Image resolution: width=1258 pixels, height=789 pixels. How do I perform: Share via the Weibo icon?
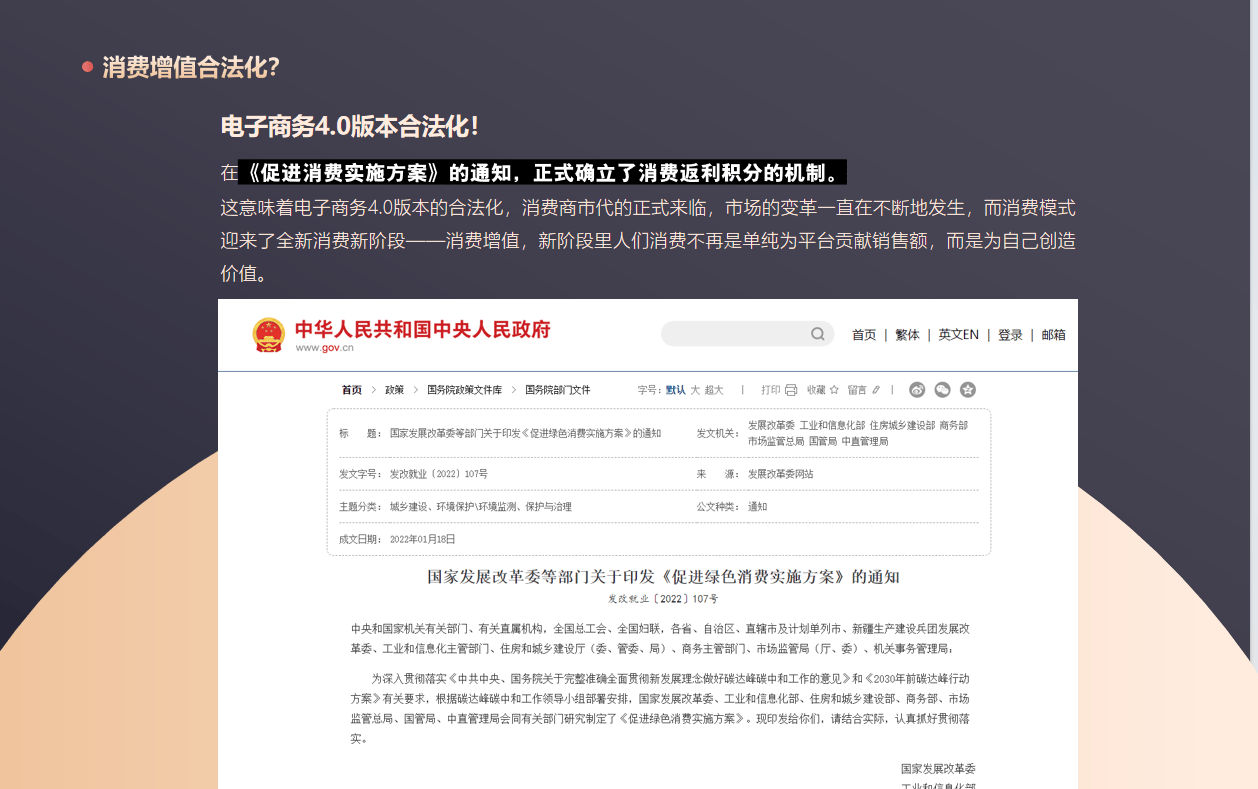pos(917,390)
